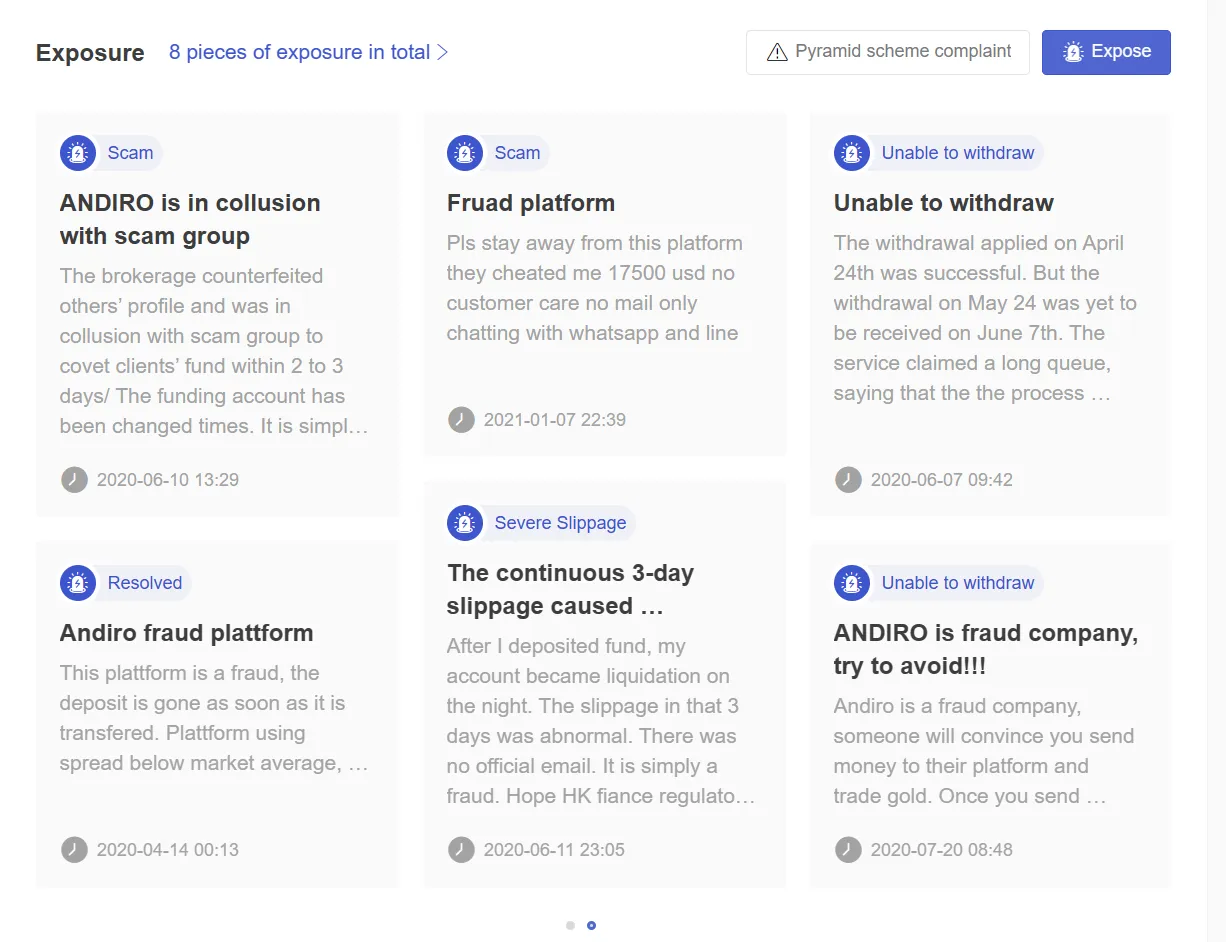This screenshot has height=942, width=1226.
Task: Click the text starting 'This plattform is a fraud'
Action: pos(214,718)
